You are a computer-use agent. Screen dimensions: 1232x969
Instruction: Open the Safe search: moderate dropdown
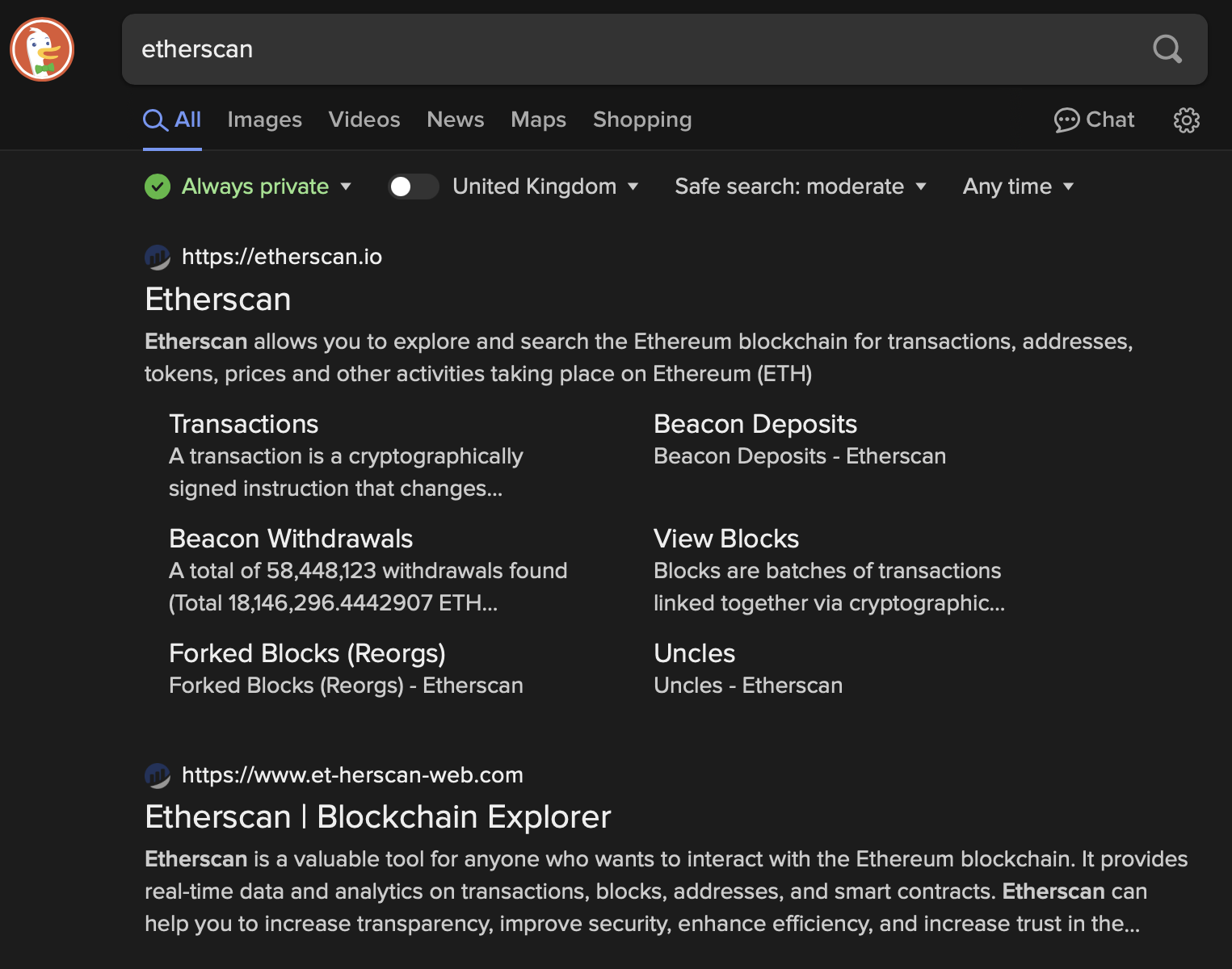[x=800, y=187]
